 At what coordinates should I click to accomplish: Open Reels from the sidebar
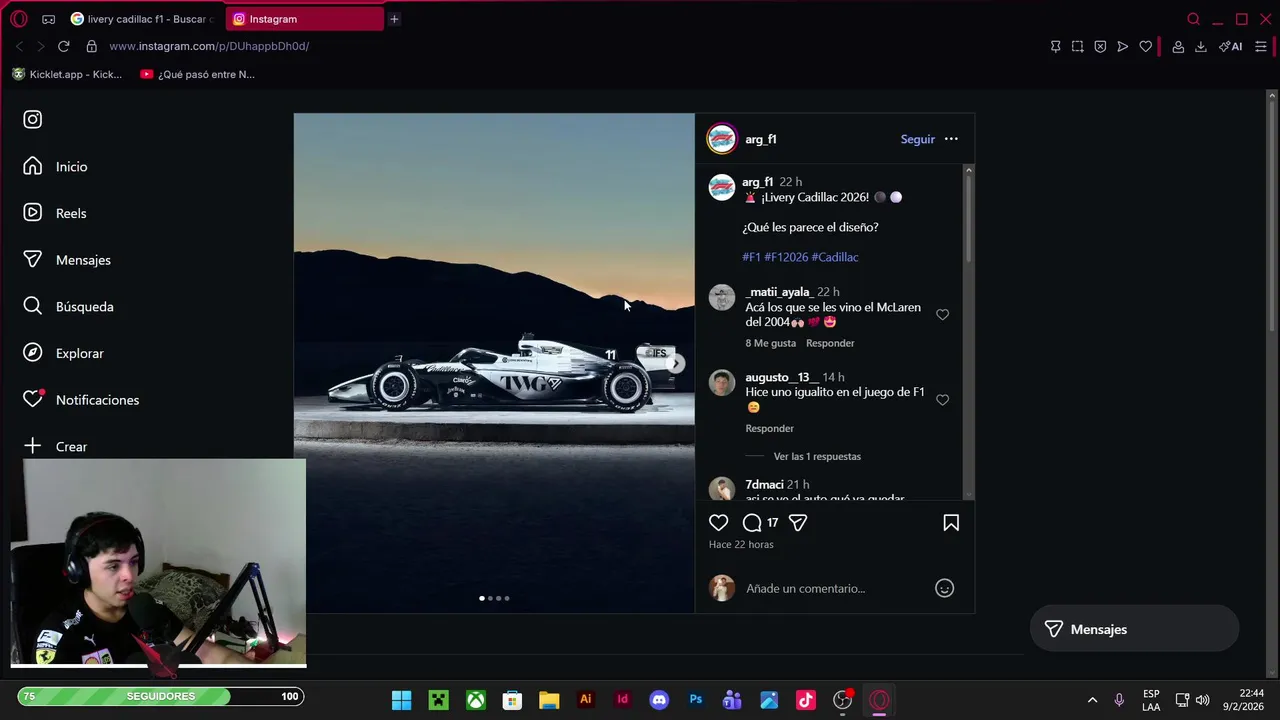[55, 213]
